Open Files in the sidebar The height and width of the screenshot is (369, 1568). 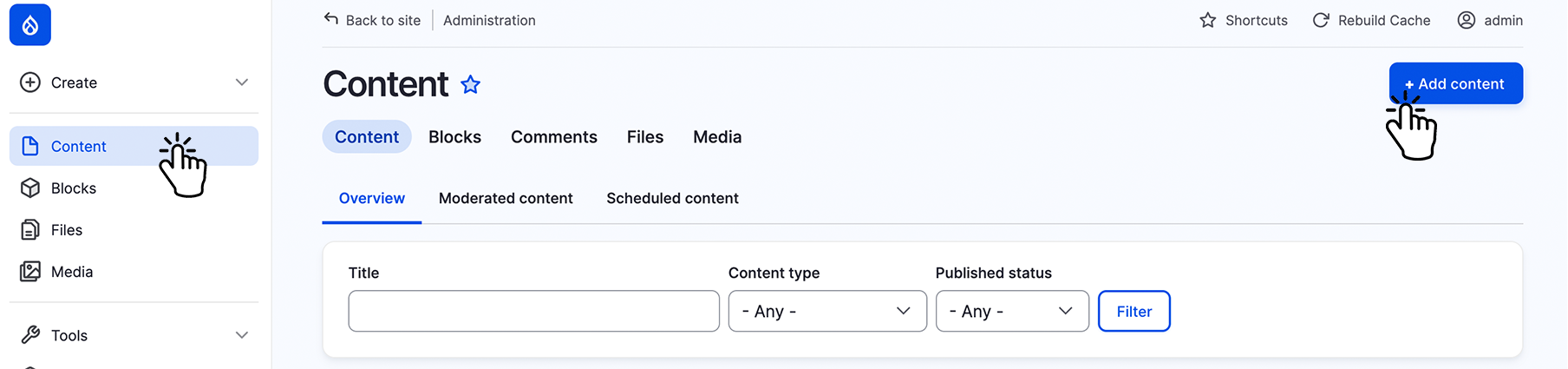tap(66, 230)
